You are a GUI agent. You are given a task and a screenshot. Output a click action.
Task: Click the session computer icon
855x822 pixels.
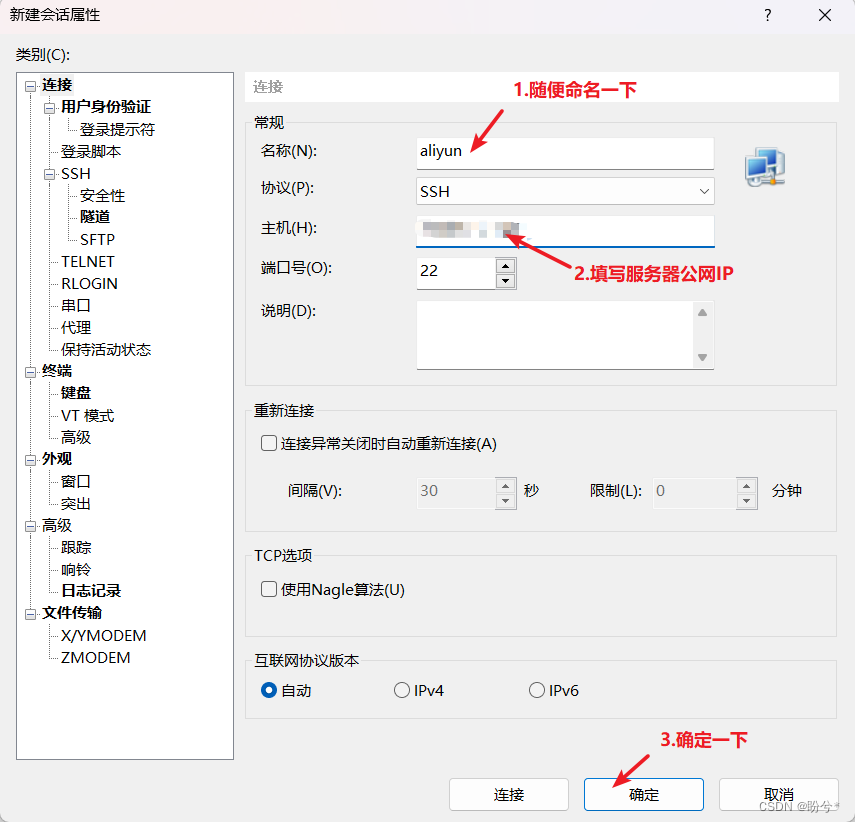click(765, 168)
